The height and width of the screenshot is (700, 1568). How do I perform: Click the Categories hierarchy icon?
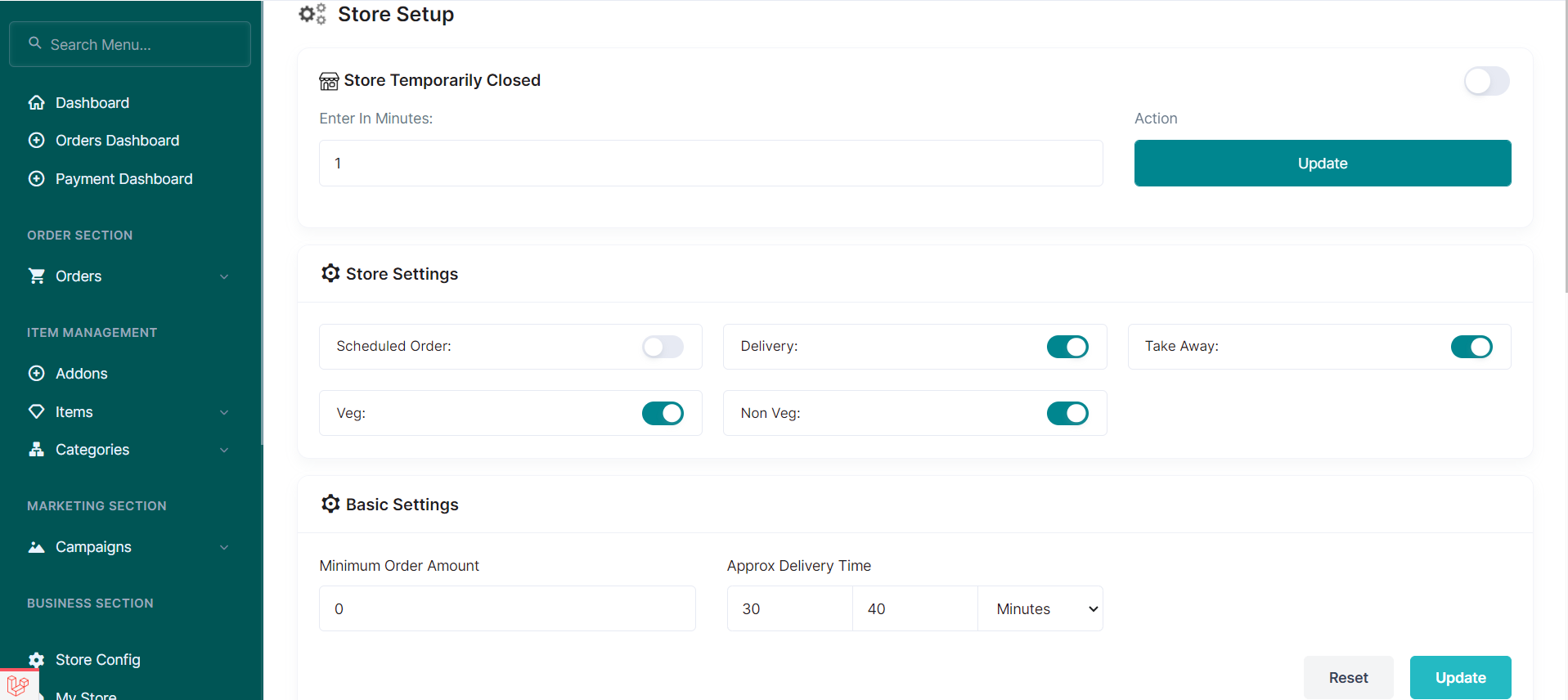[x=37, y=450]
